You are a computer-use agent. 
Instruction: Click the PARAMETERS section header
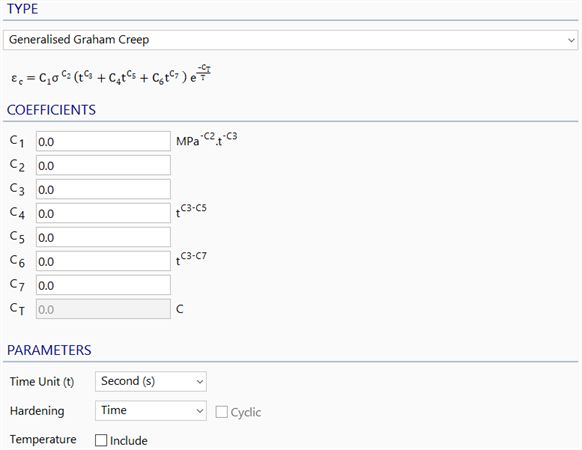tap(49, 350)
